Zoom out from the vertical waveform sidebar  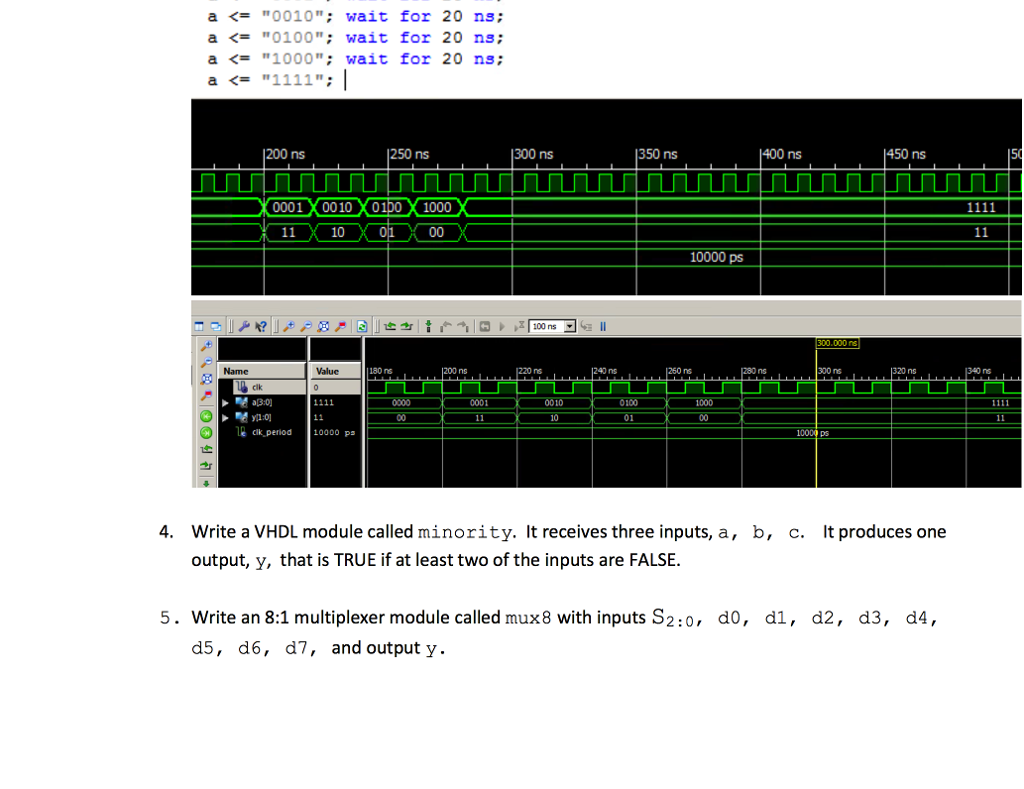pos(206,362)
